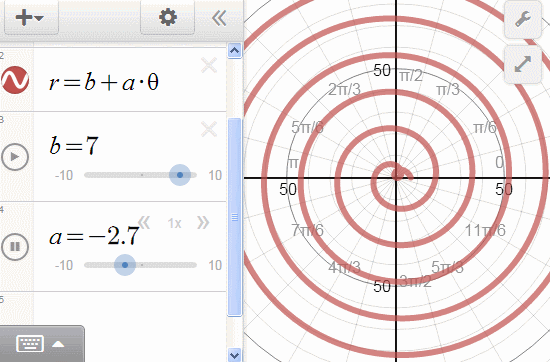Set b slider minimum of -10

coord(64,175)
